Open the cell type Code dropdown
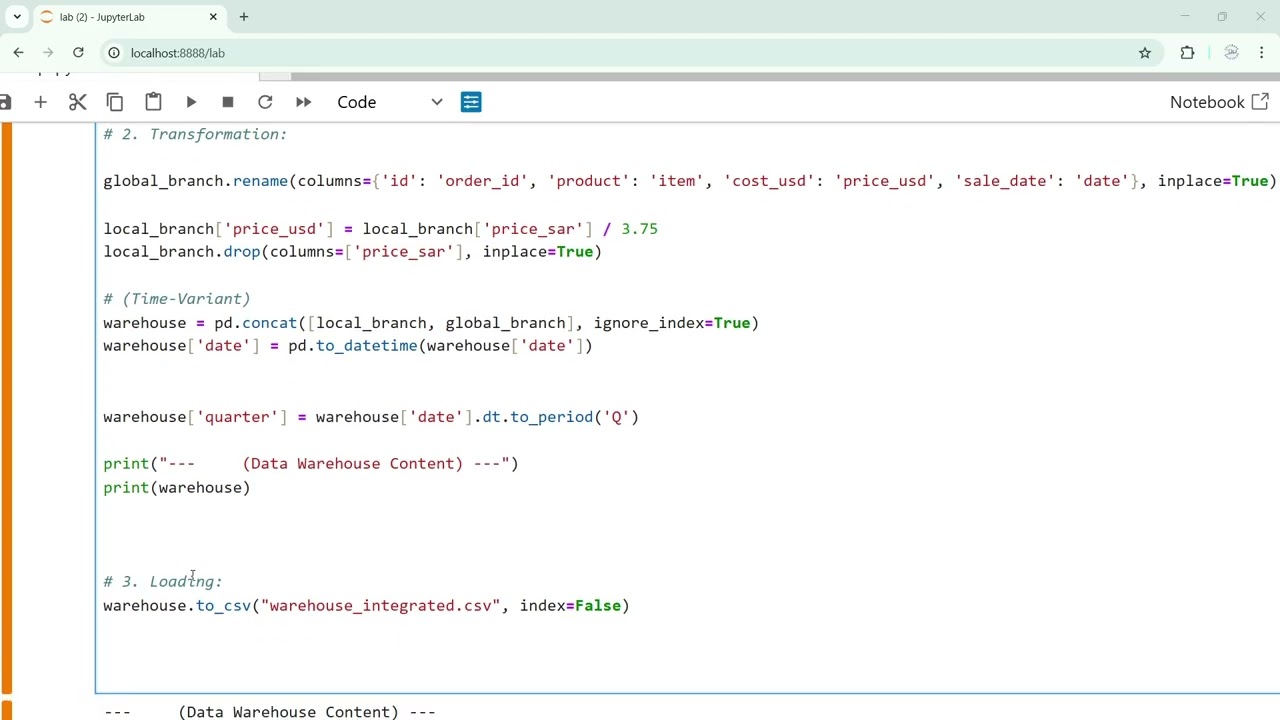This screenshot has height=720, width=1280. pos(390,102)
